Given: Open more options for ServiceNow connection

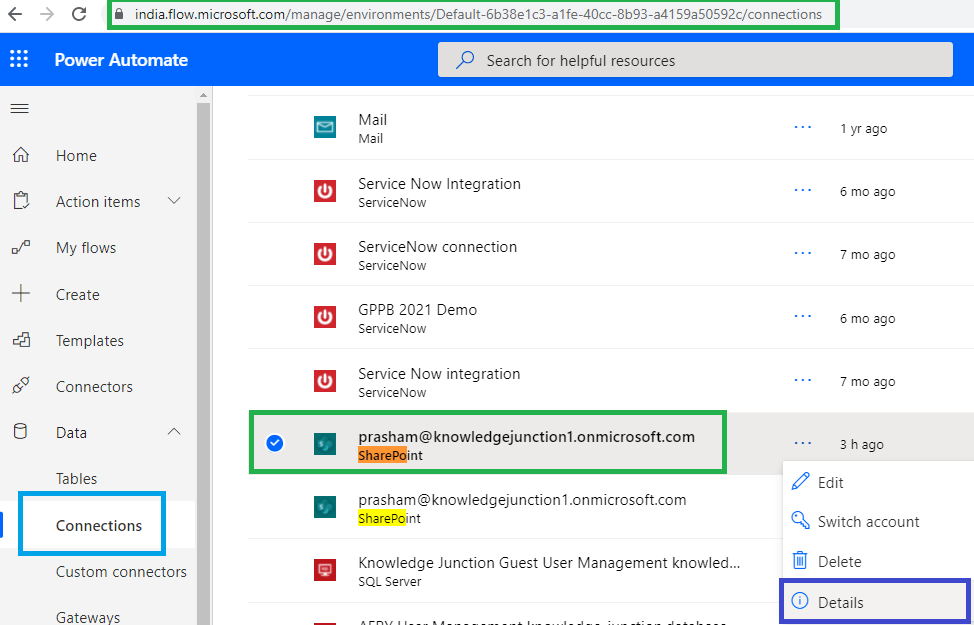Looking at the screenshot, I should point(803,253).
